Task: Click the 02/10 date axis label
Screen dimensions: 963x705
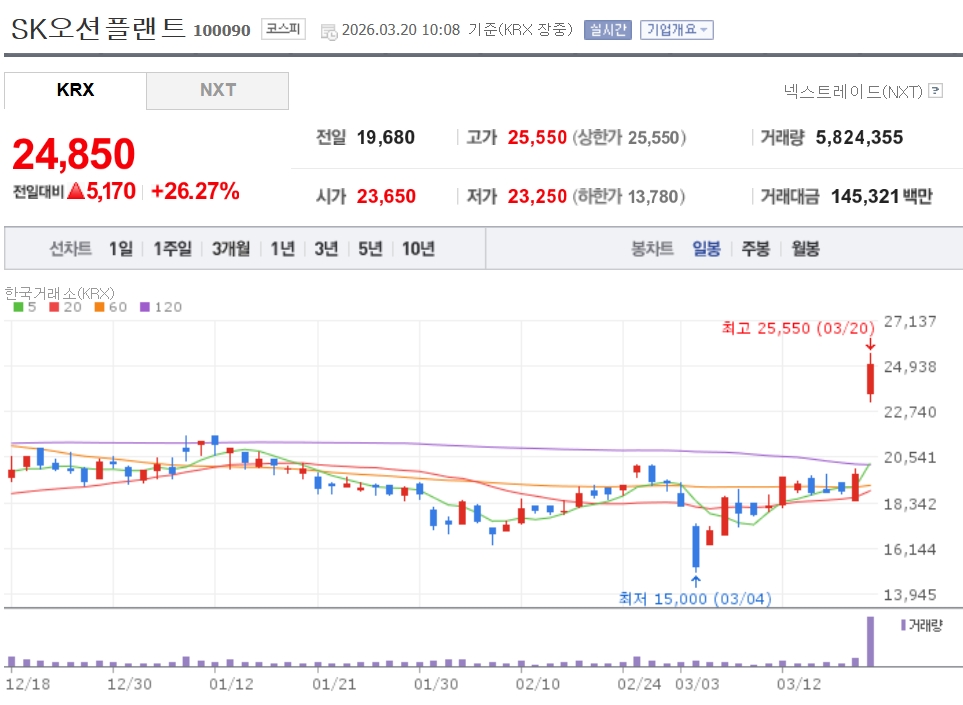Action: pos(537,684)
